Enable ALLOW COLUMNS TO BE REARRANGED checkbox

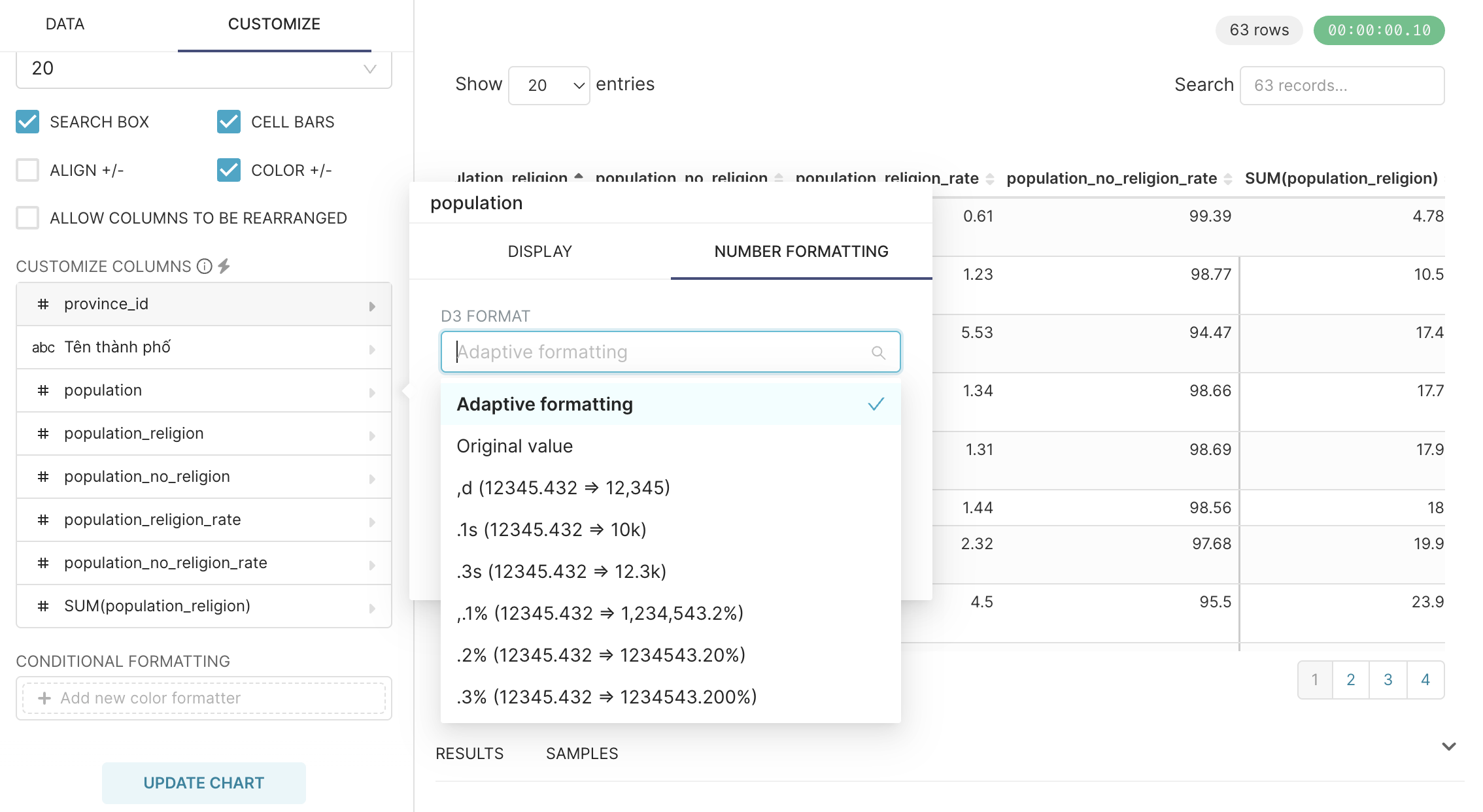tap(28, 217)
